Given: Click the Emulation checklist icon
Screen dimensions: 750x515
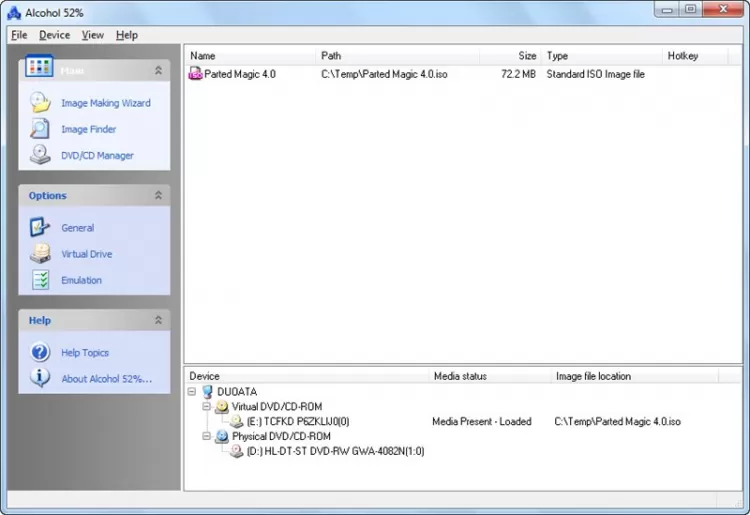Looking at the screenshot, I should tap(41, 280).
